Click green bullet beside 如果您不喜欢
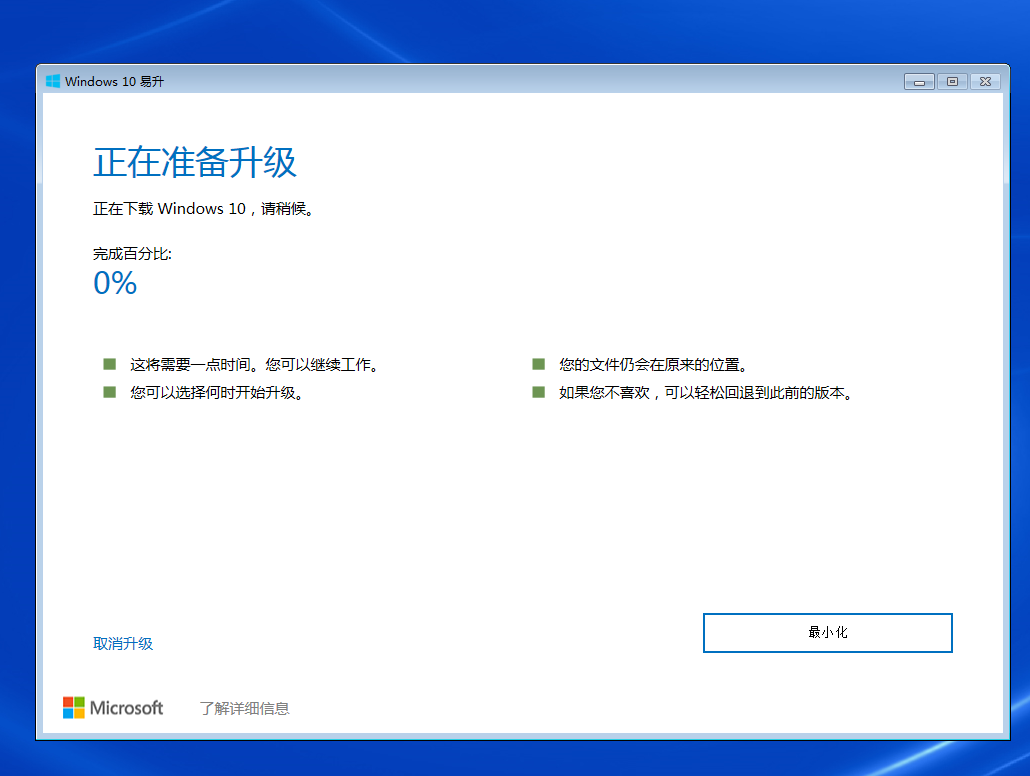1030x776 pixels. 539,392
